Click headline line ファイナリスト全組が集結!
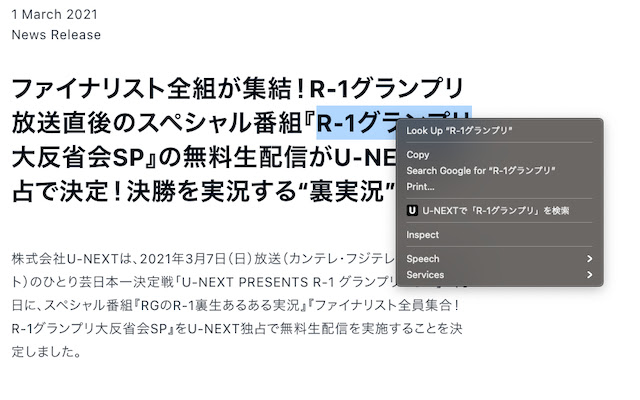Image resolution: width=640 pixels, height=400 pixels. 159,89
